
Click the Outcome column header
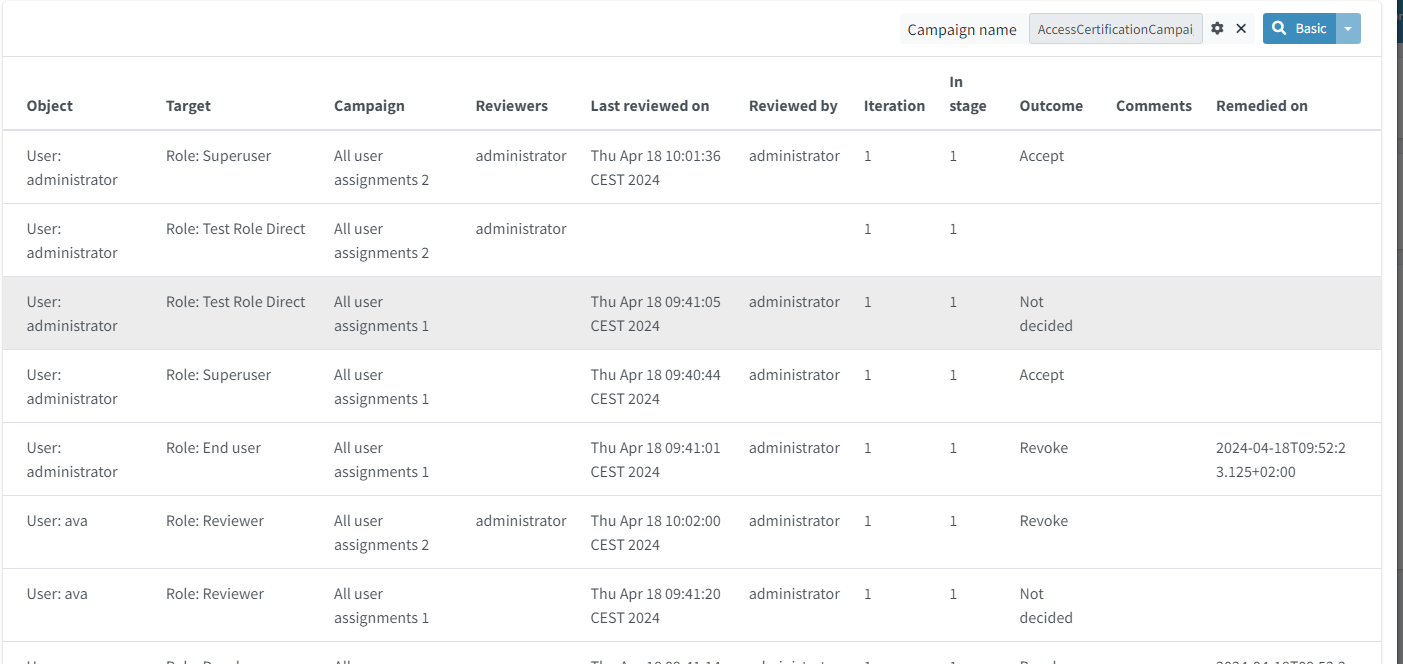coord(1051,106)
